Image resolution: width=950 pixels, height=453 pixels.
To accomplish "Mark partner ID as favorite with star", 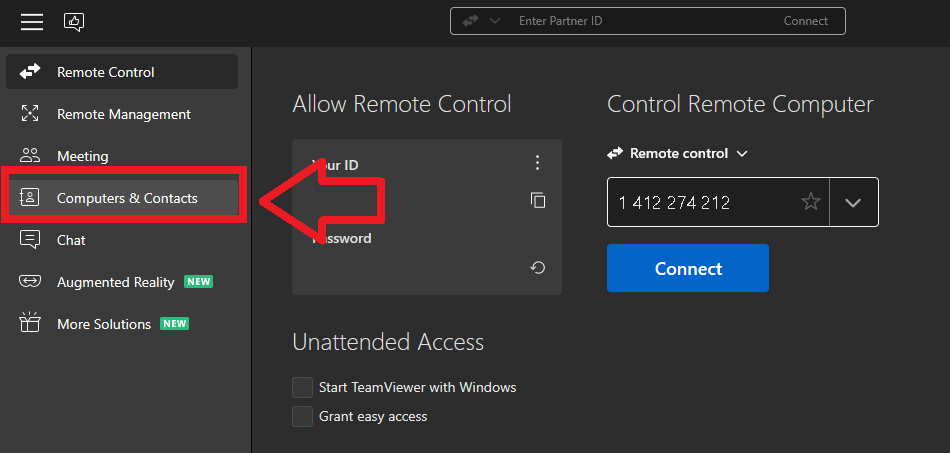I will 811,202.
